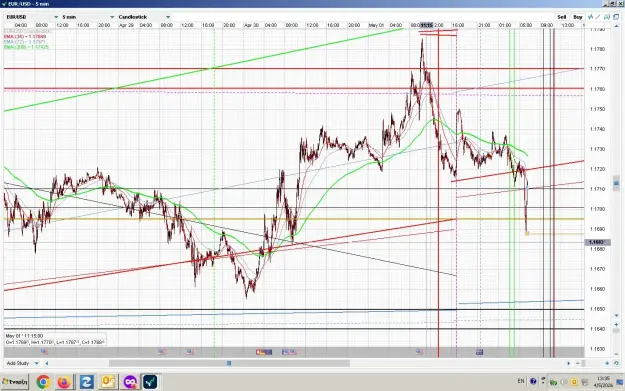Image resolution: width=625 pixels, height=391 pixels.
Task: Click the OHLC data readout box
Action: click(55, 339)
